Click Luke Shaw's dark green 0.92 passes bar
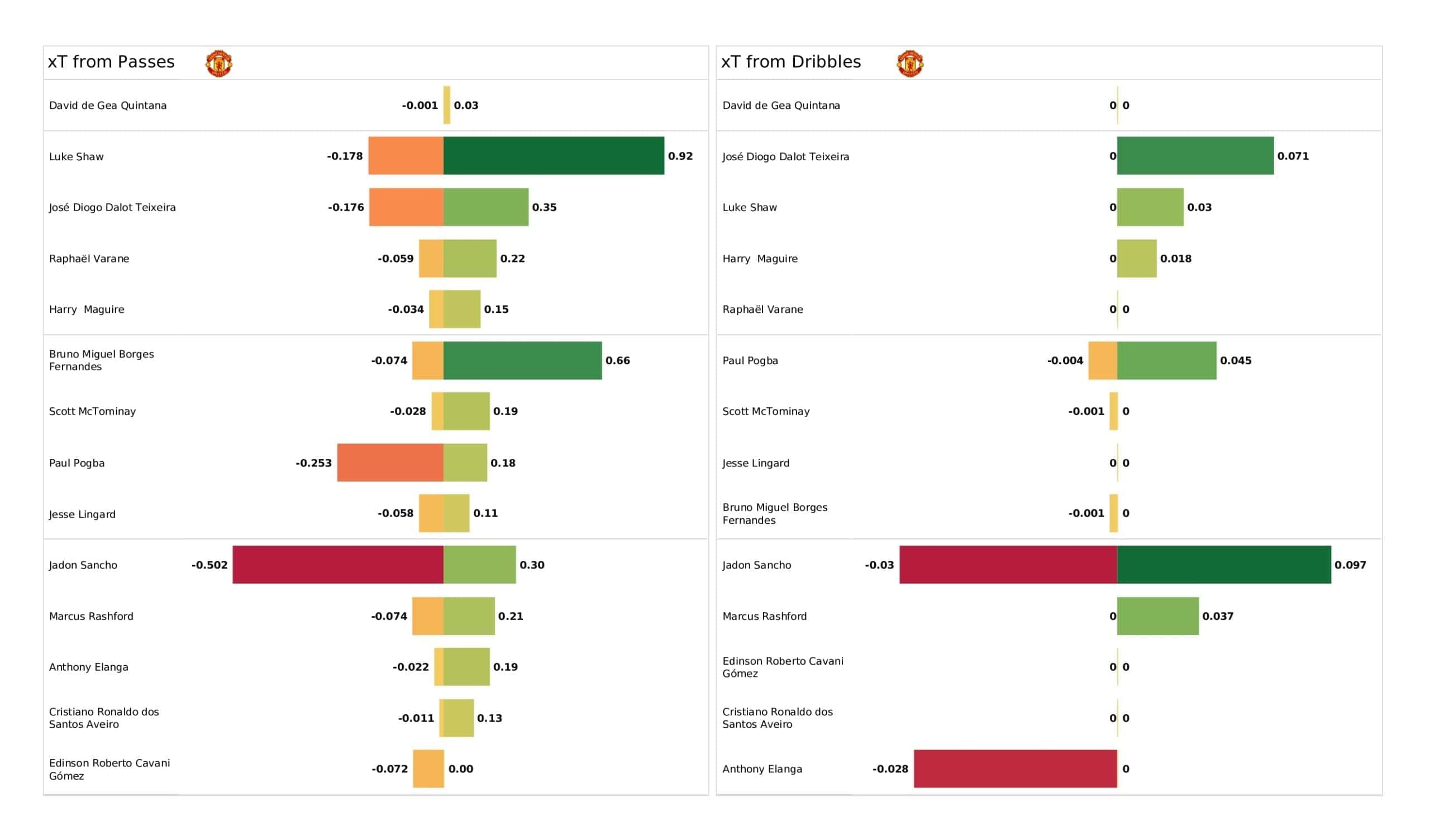 pos(553,155)
